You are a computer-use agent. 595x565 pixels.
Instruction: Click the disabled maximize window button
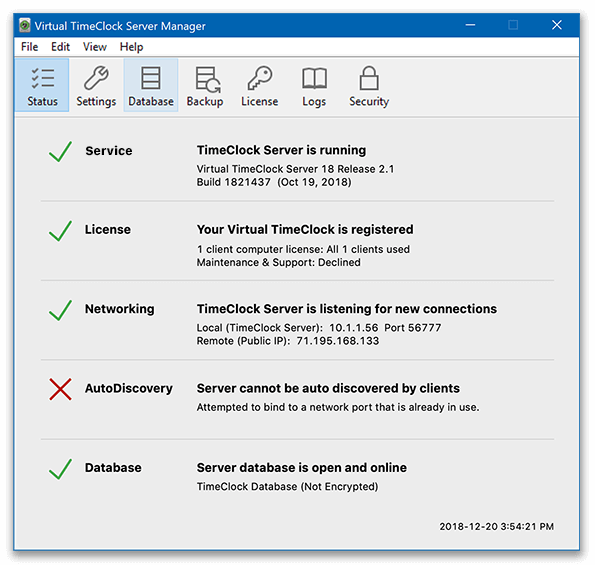pyautogui.click(x=513, y=25)
